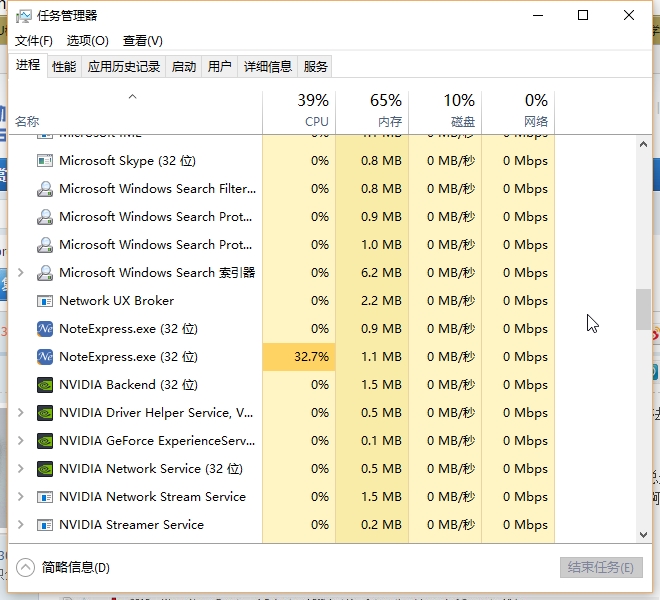Click the NVIDIA Network Stream Service icon
This screenshot has height=600, width=660.
coord(45,497)
